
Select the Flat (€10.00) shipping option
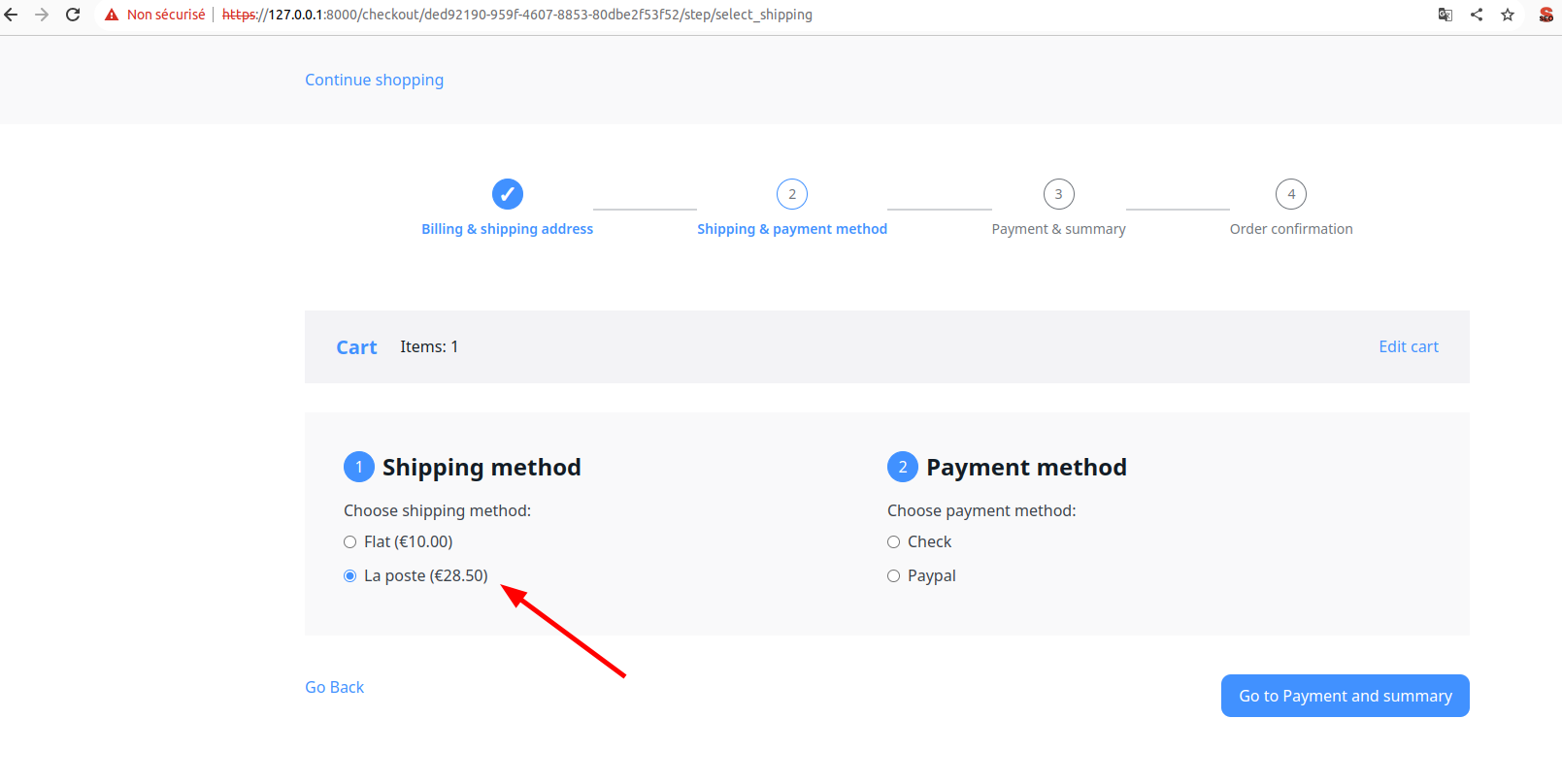(x=350, y=542)
